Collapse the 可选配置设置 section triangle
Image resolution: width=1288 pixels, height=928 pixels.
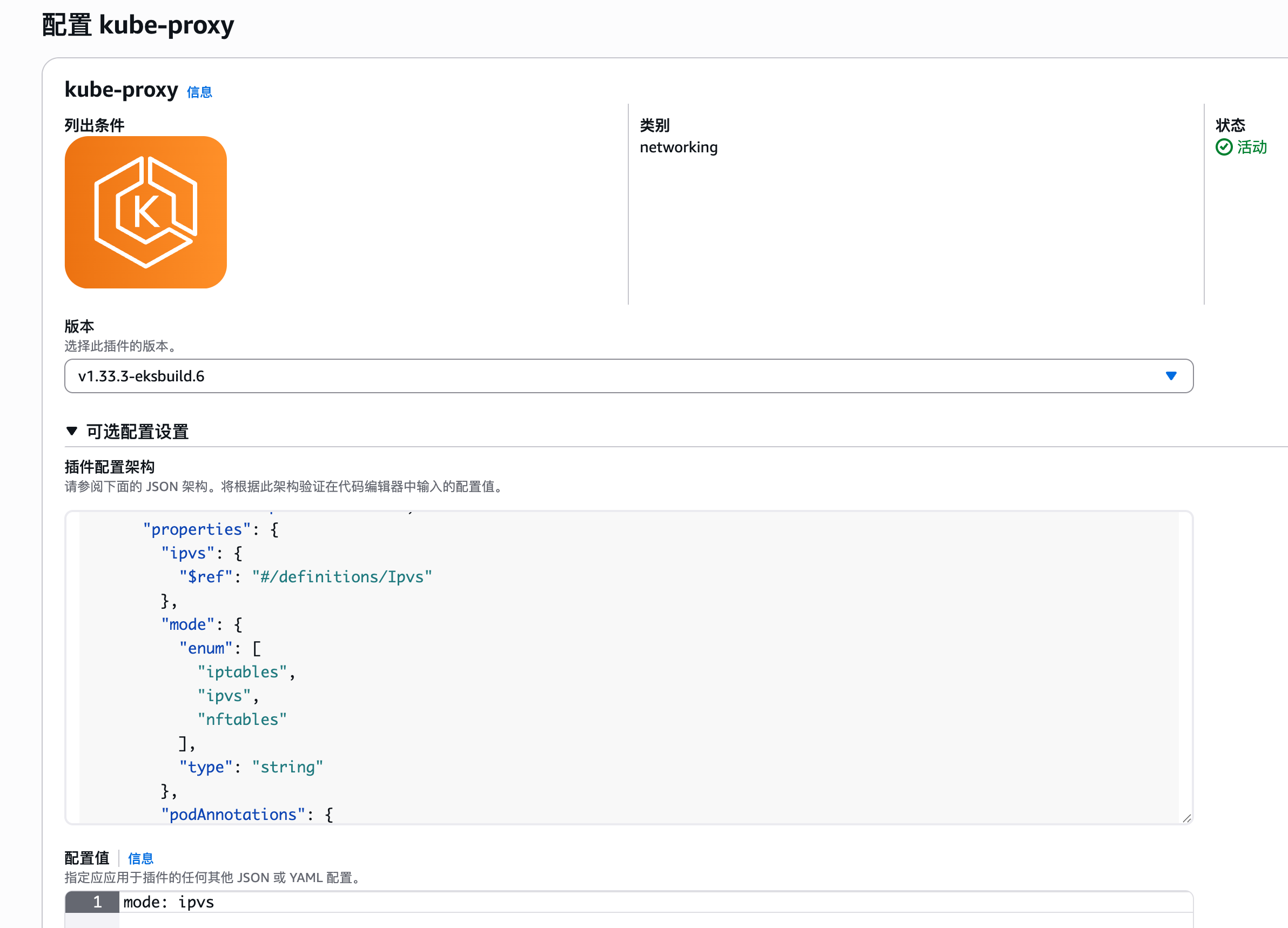(x=71, y=431)
